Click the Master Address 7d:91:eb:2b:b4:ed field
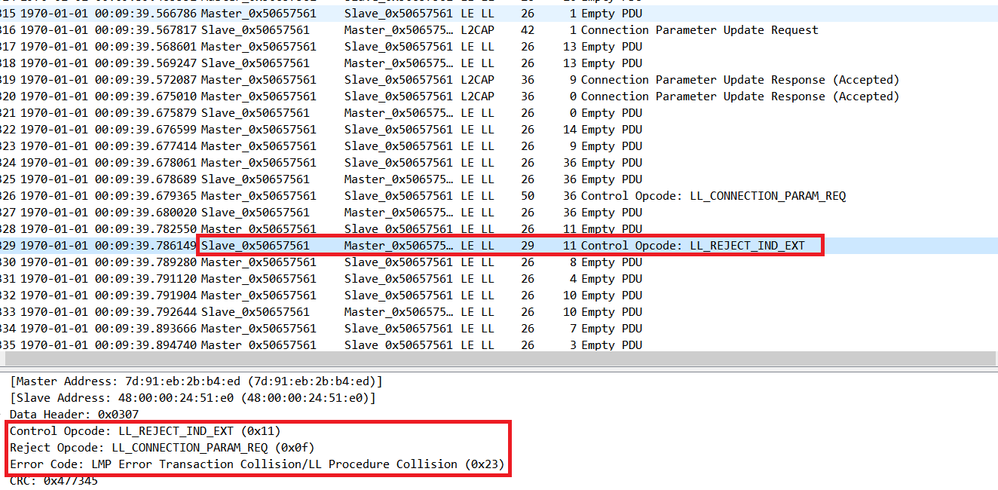 (197, 381)
